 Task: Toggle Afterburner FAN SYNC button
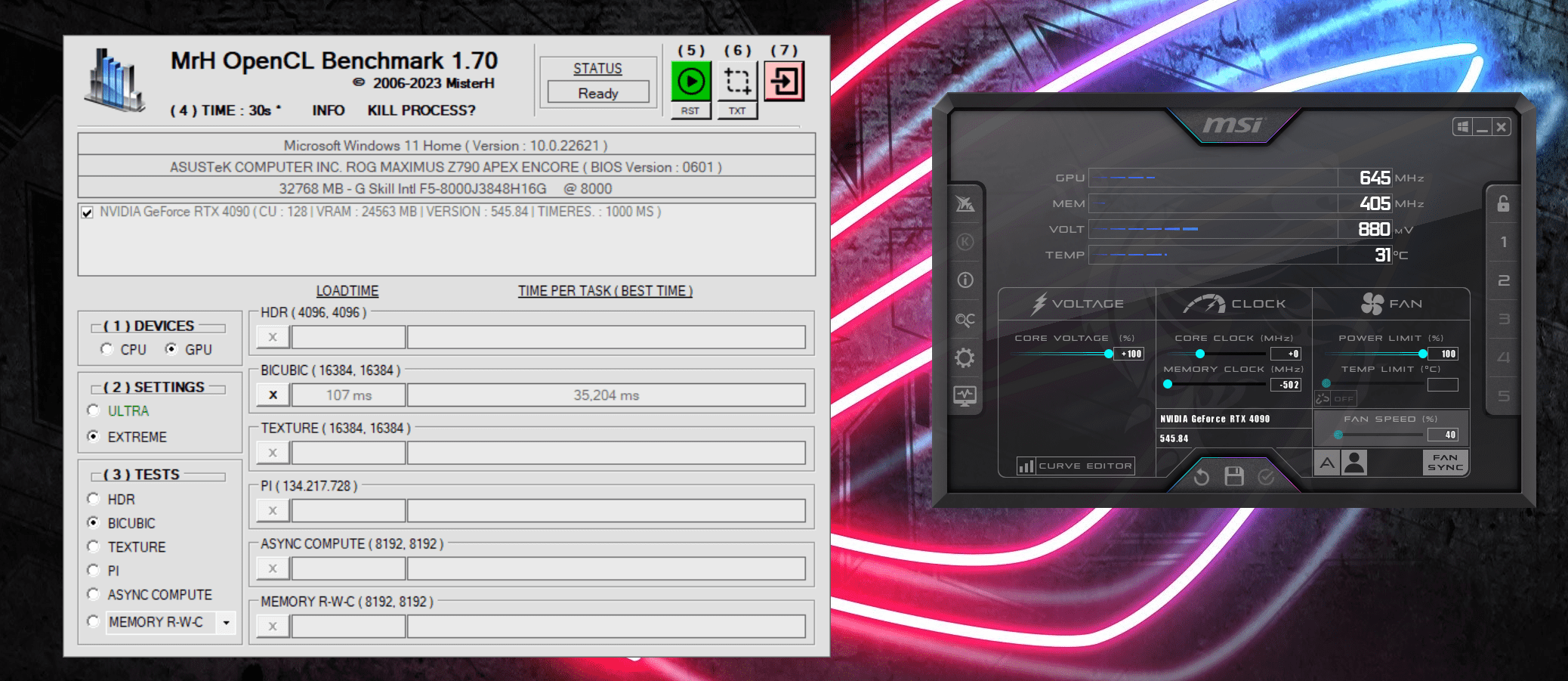(x=1445, y=463)
